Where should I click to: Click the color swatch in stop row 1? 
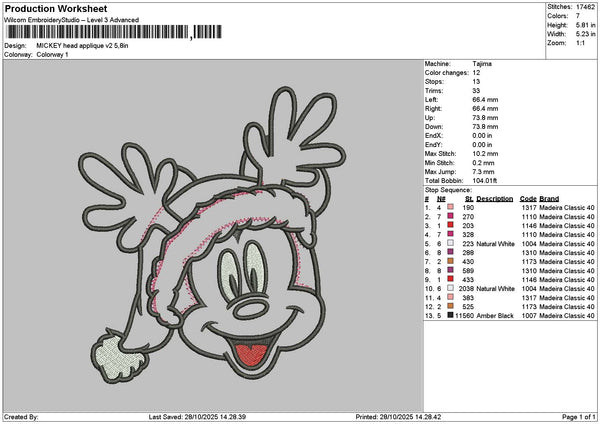pyautogui.click(x=450, y=207)
